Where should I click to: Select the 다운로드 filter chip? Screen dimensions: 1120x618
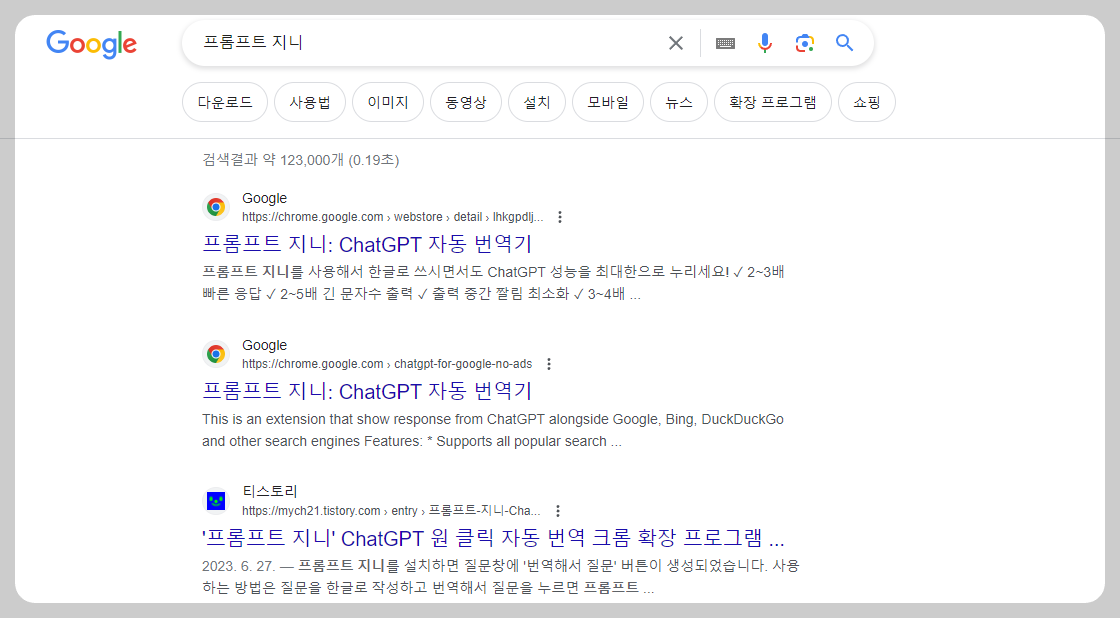(225, 102)
